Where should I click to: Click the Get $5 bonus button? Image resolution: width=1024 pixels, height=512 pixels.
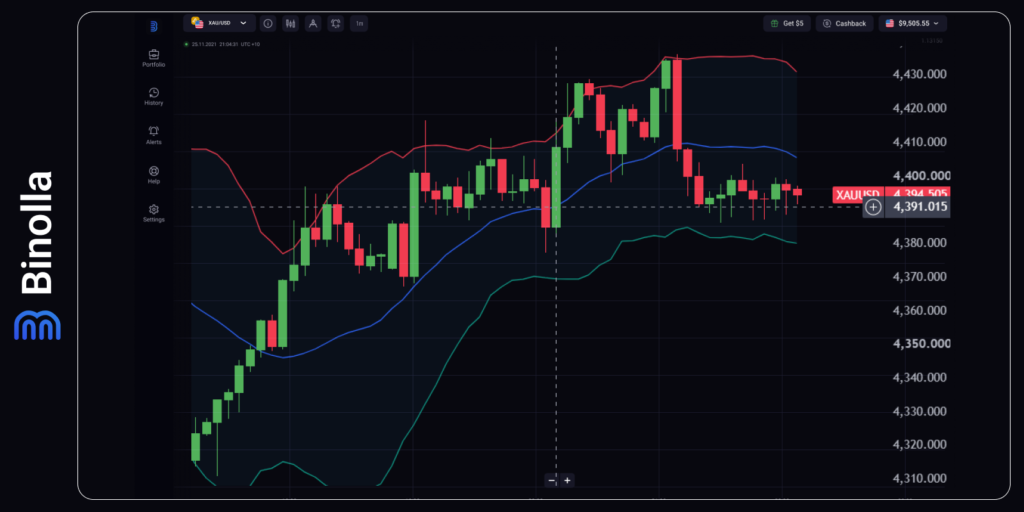point(787,24)
